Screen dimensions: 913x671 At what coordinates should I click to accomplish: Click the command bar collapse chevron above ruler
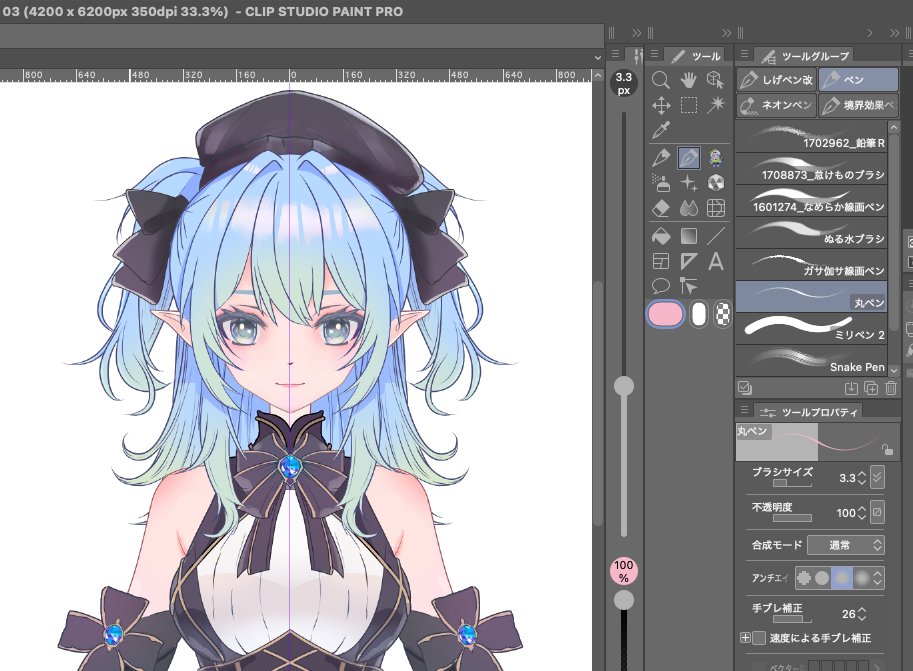[x=597, y=58]
